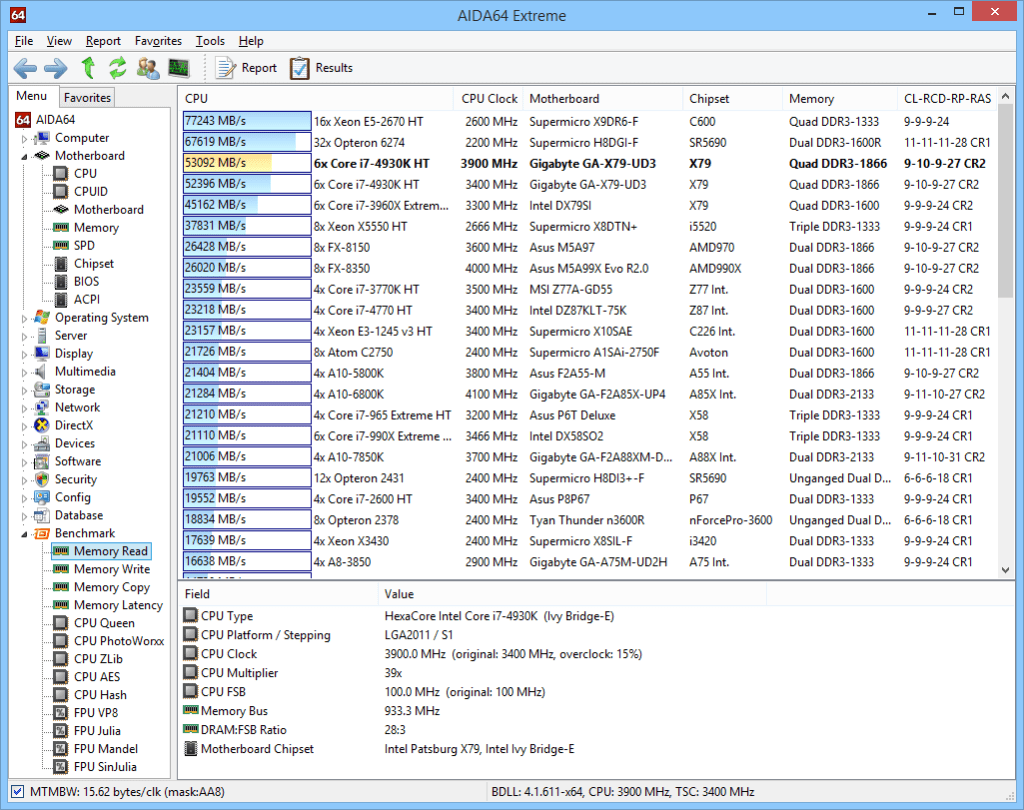Click the highlighted 53092 MB/s bar
This screenshot has height=810, width=1024.
pos(247,163)
